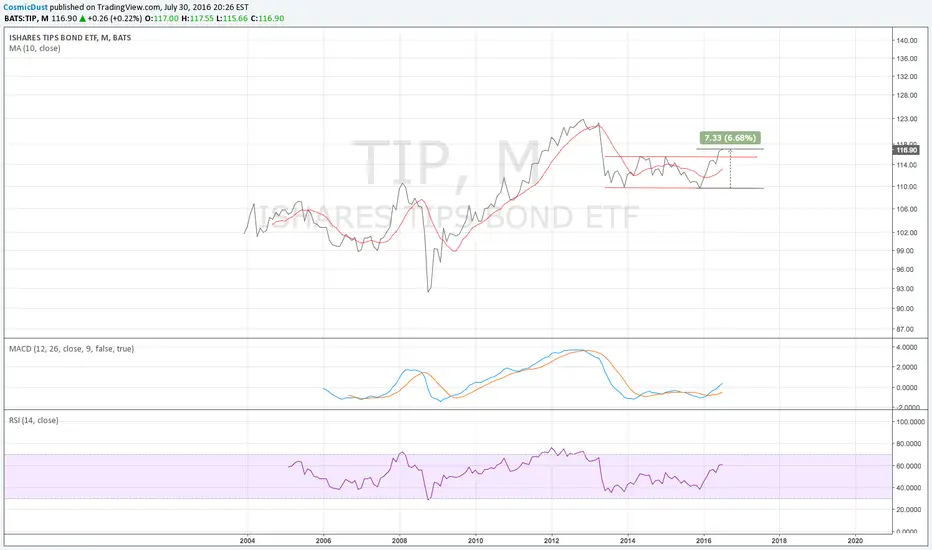
Task: Click the 128.00 price axis label
Action: pos(907,95)
